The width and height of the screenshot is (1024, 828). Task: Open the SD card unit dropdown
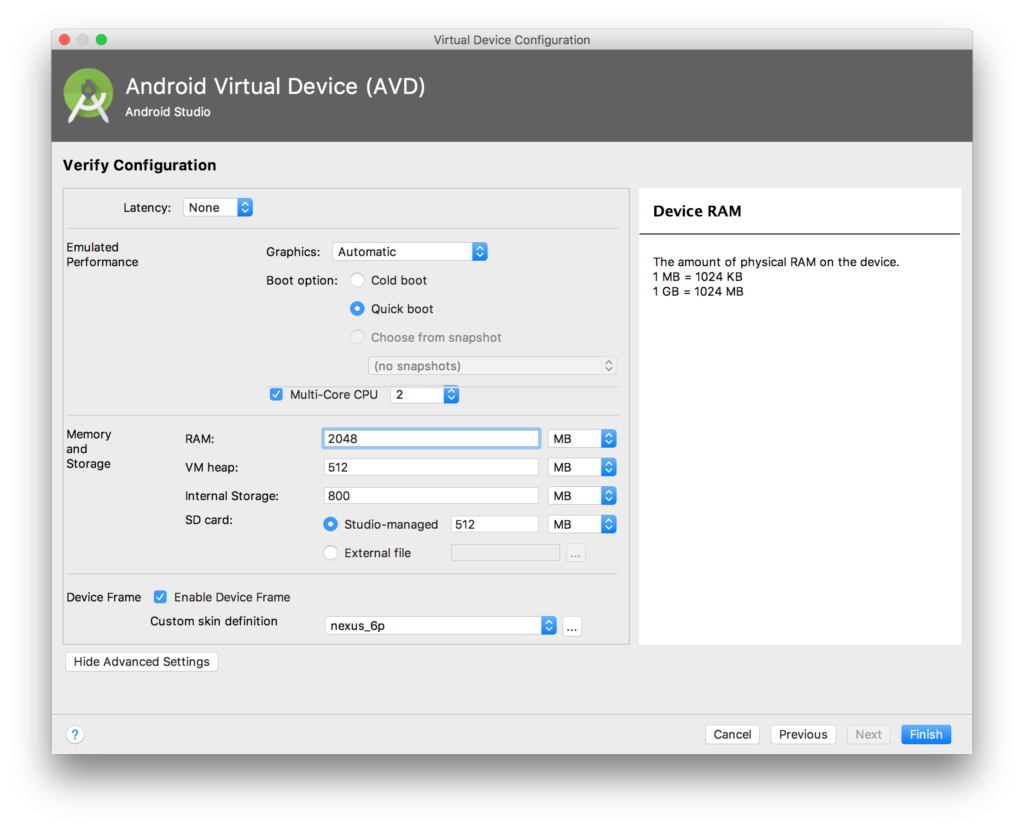pos(582,524)
